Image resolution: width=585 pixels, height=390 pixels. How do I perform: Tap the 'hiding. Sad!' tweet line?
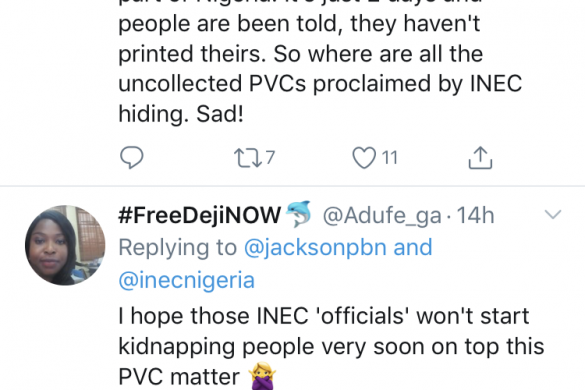181,113
